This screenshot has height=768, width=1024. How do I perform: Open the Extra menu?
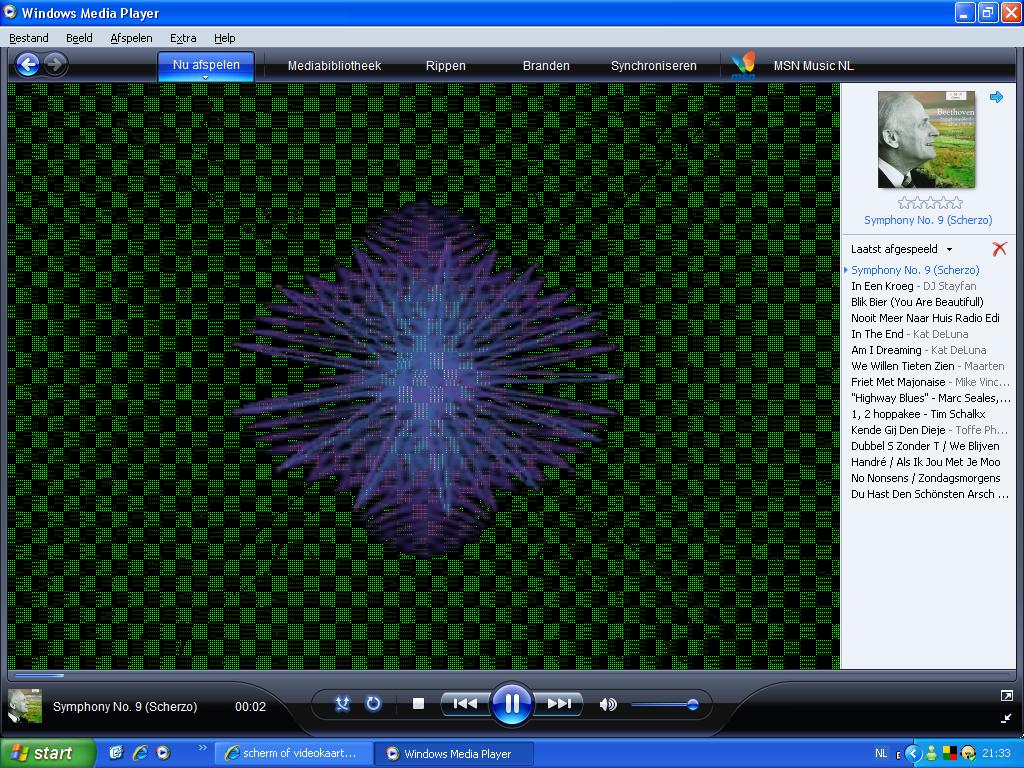click(183, 38)
